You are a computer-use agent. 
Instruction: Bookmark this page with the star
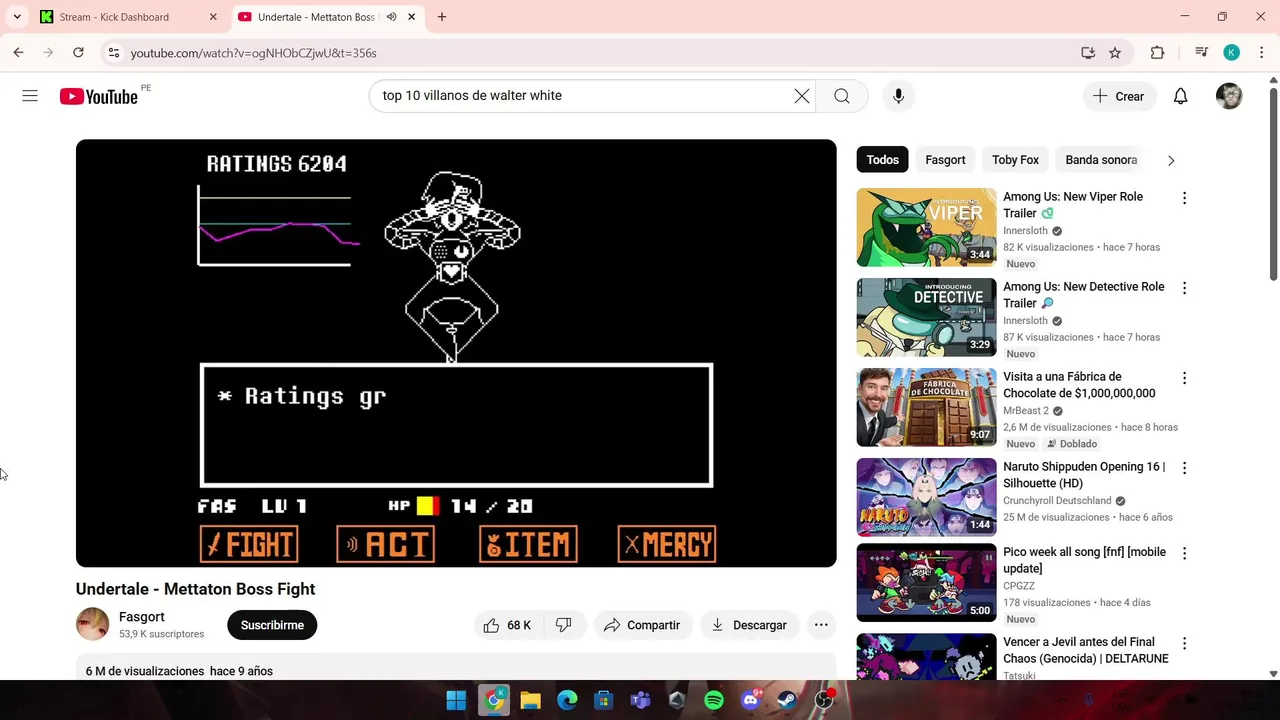click(x=1115, y=53)
